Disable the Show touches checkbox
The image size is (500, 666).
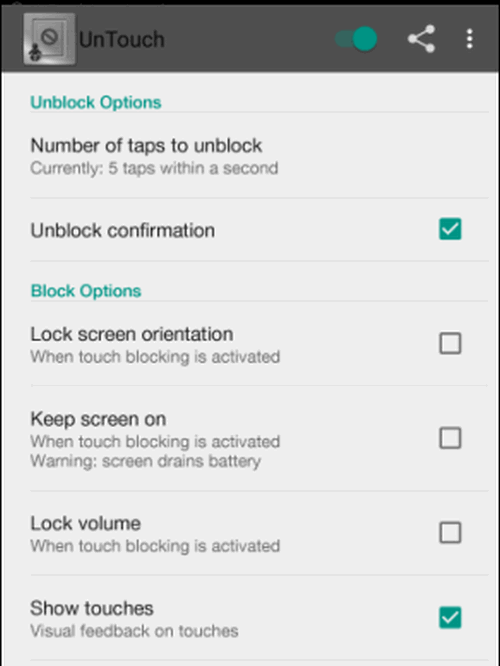450,618
